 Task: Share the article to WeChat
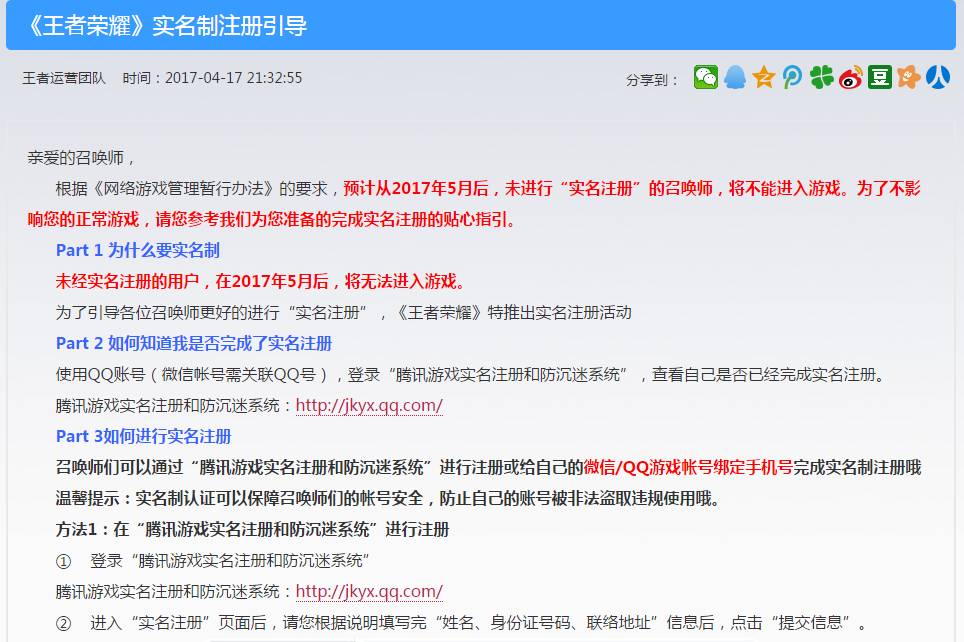click(706, 77)
